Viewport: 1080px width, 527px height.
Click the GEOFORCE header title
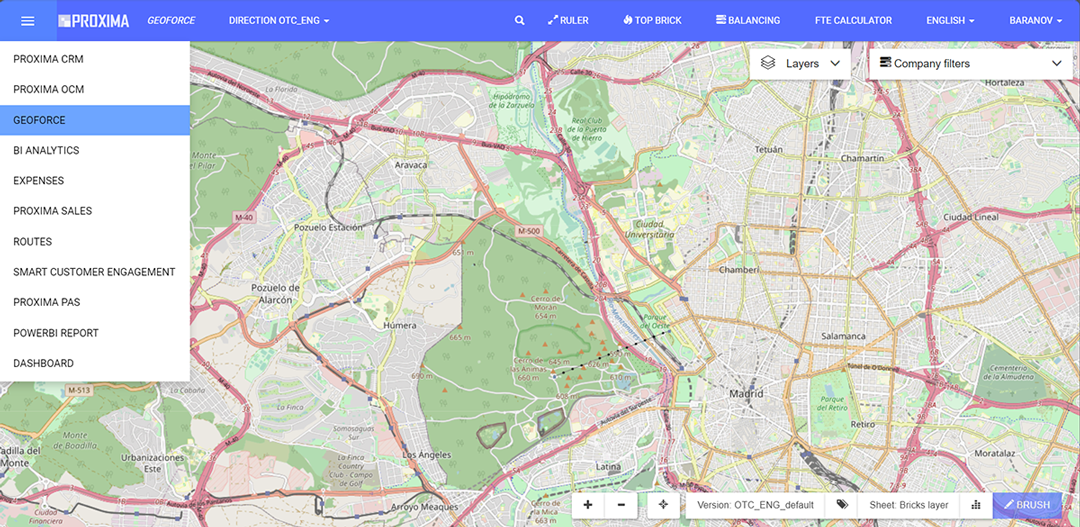coord(172,21)
